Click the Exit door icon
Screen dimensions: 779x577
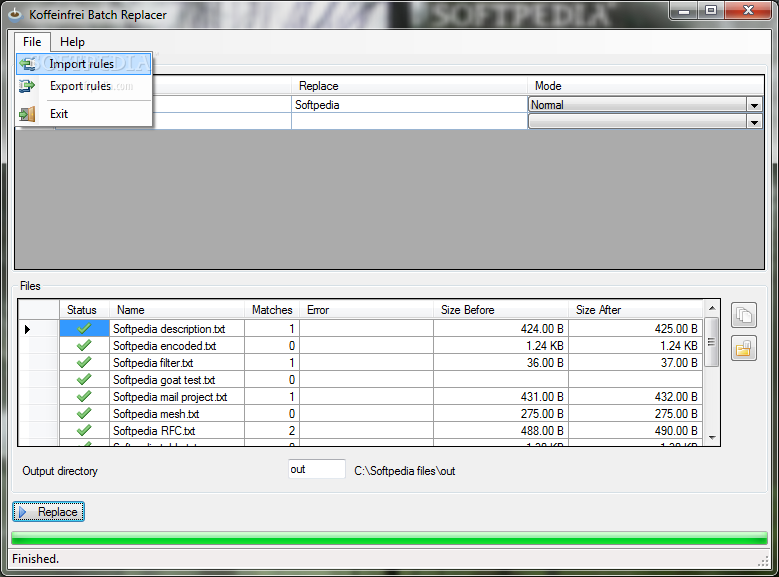pos(27,114)
